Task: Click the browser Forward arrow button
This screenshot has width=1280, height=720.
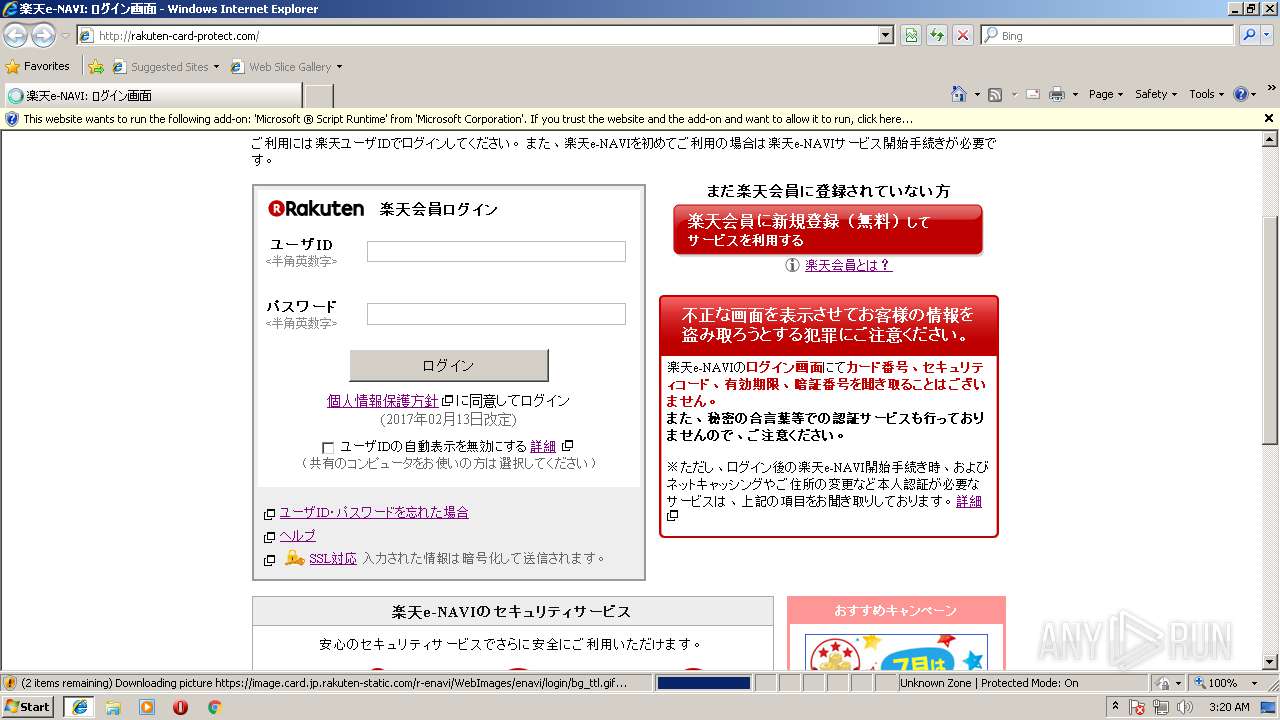Action: point(43,35)
